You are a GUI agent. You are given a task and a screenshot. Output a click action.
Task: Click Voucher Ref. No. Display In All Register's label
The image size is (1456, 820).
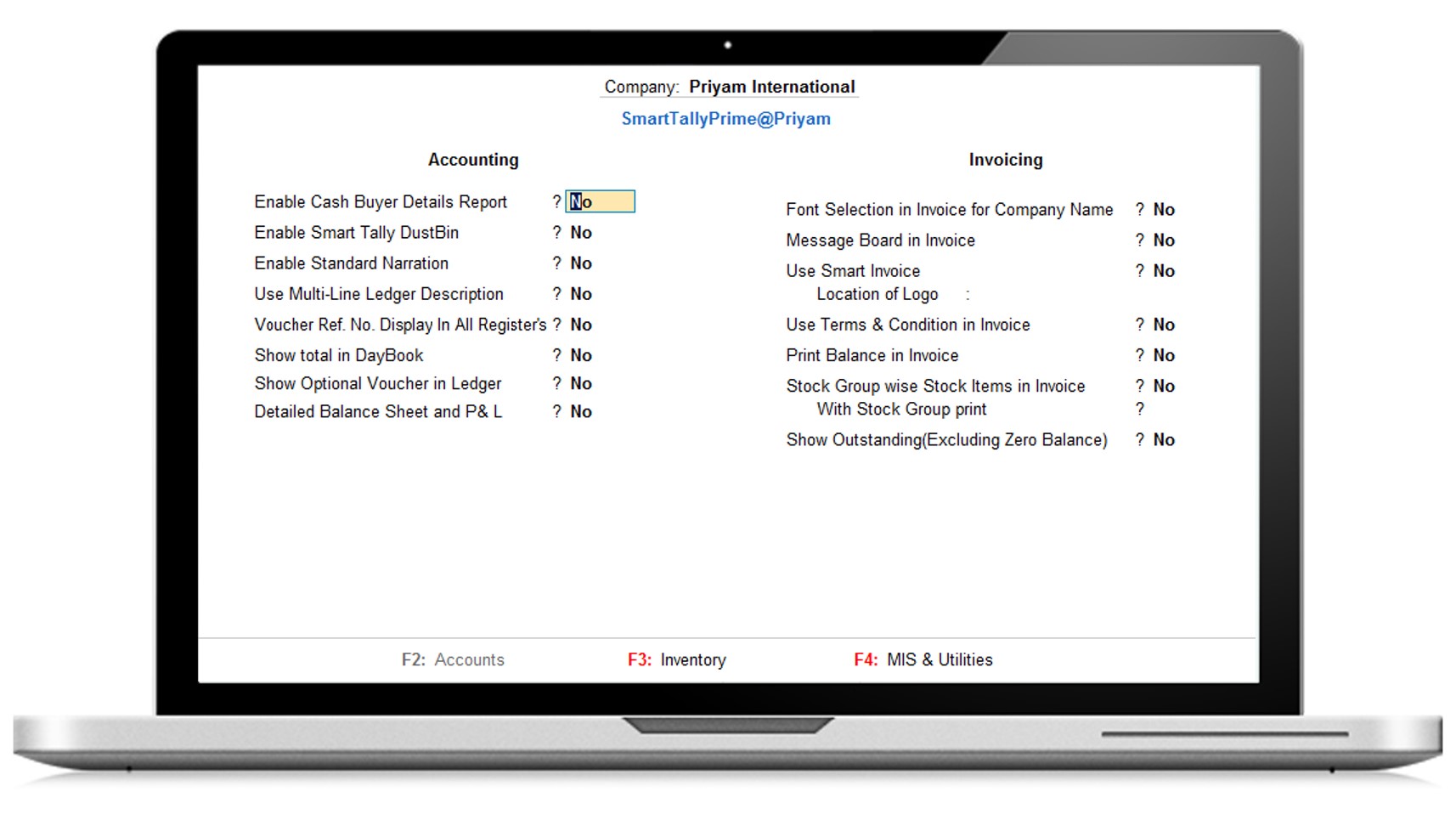click(400, 325)
